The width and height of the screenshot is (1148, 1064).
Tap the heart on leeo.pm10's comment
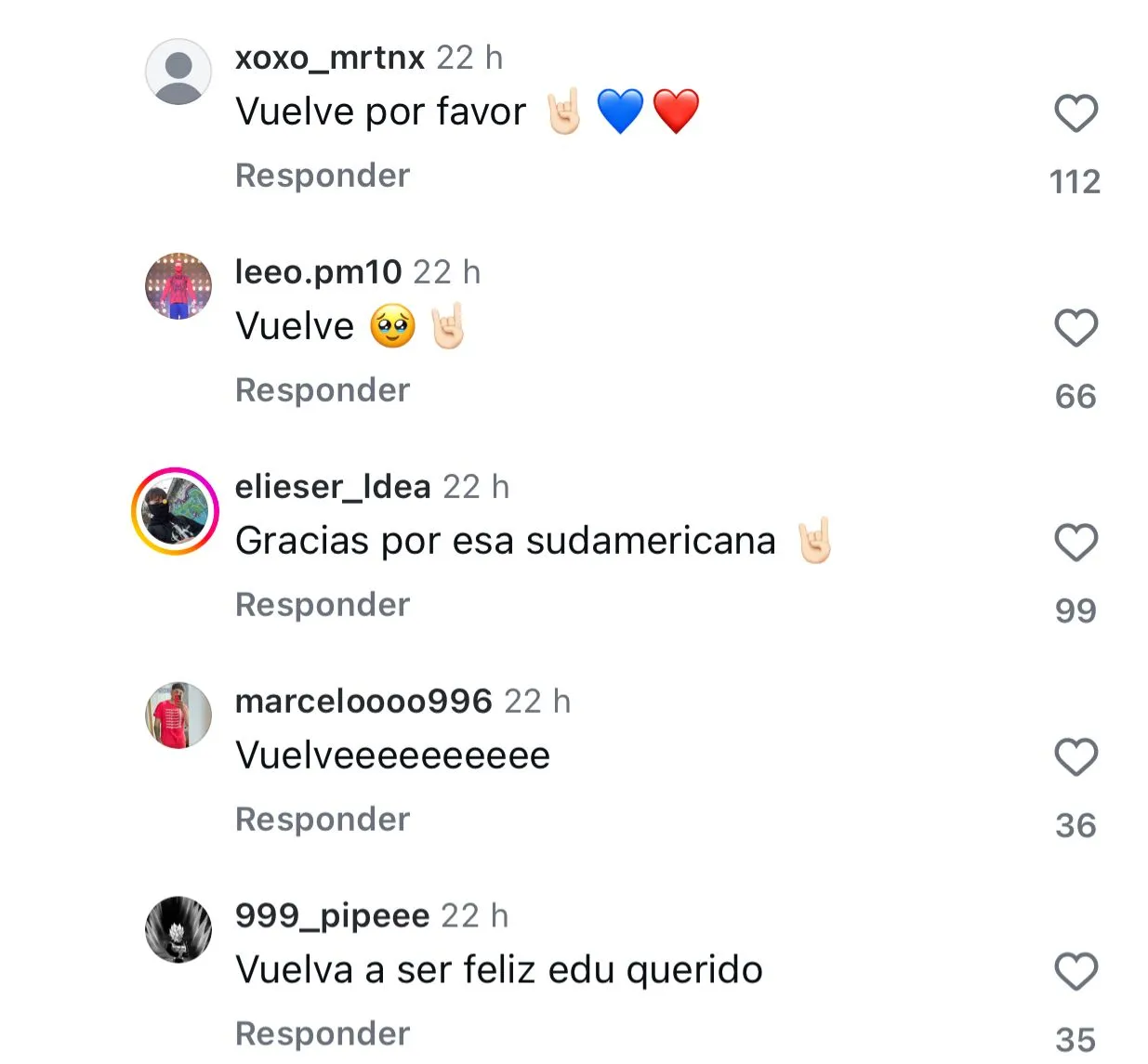click(x=1075, y=328)
